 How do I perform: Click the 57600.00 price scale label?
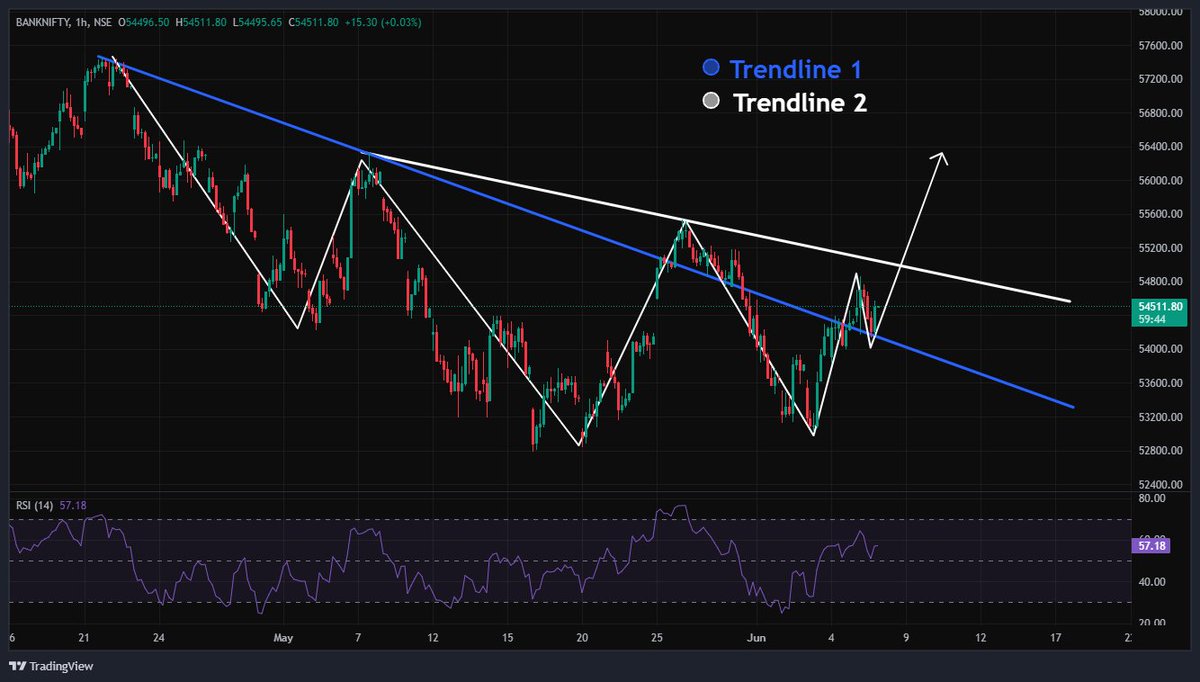(x=1160, y=46)
